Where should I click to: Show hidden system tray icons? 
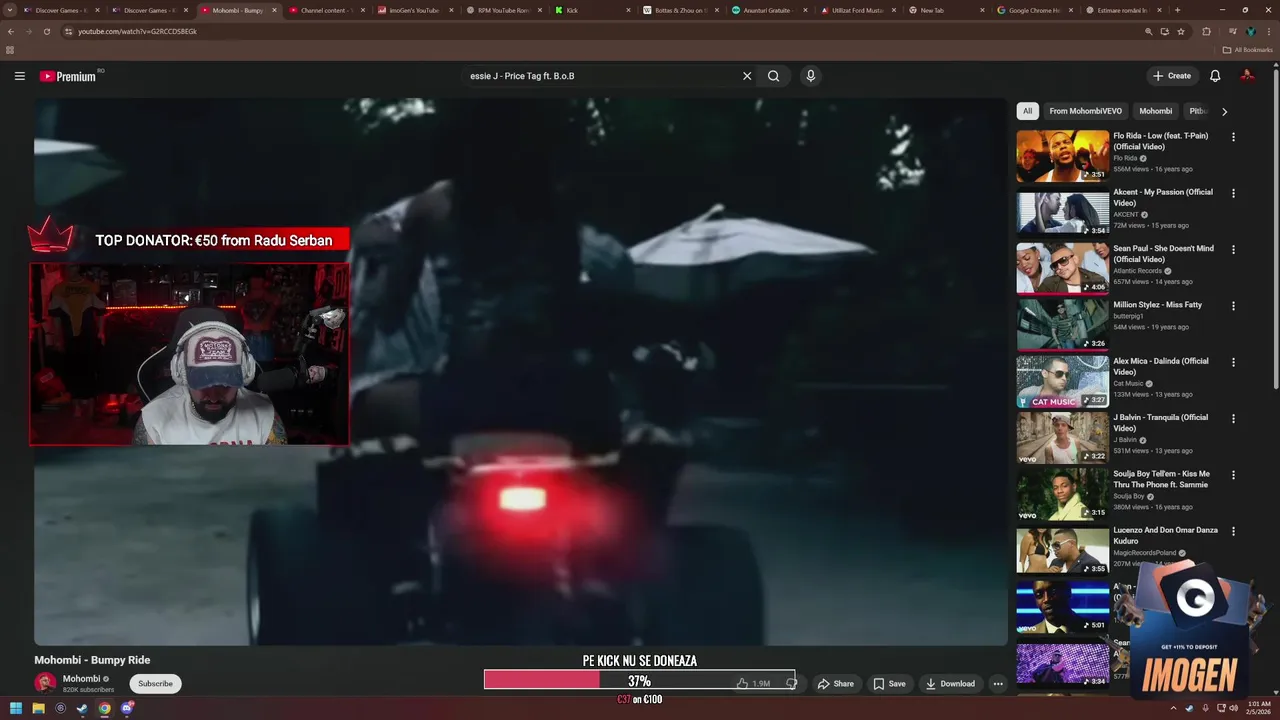(x=1173, y=709)
